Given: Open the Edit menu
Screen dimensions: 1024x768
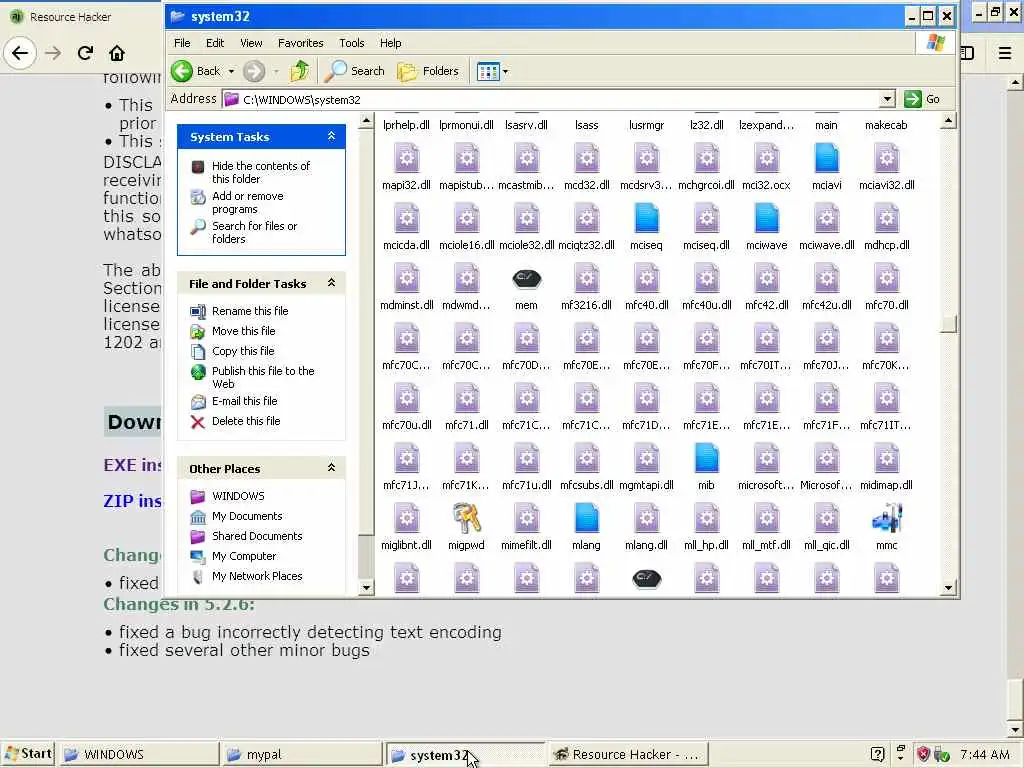Looking at the screenshot, I should [x=215, y=43].
